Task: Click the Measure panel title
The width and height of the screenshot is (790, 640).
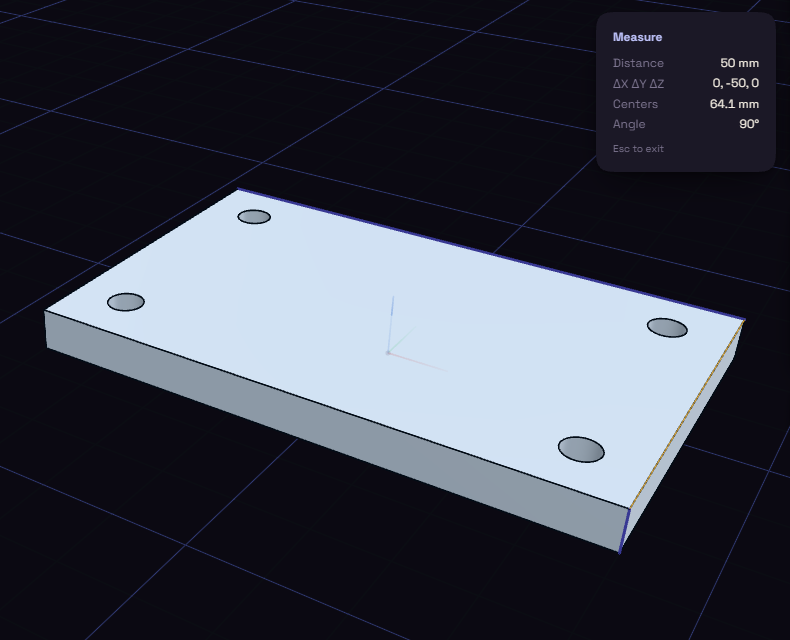Action: point(637,37)
